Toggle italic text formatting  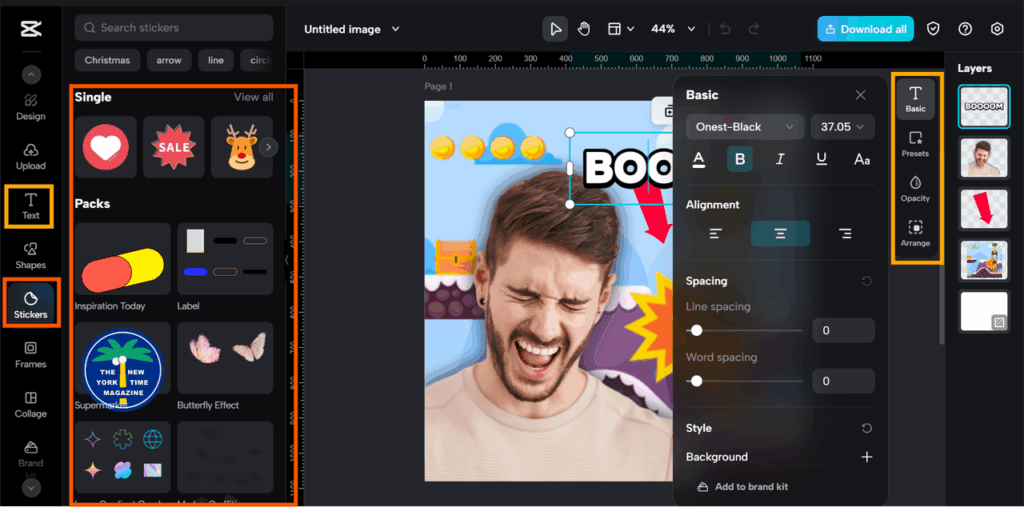click(780, 159)
